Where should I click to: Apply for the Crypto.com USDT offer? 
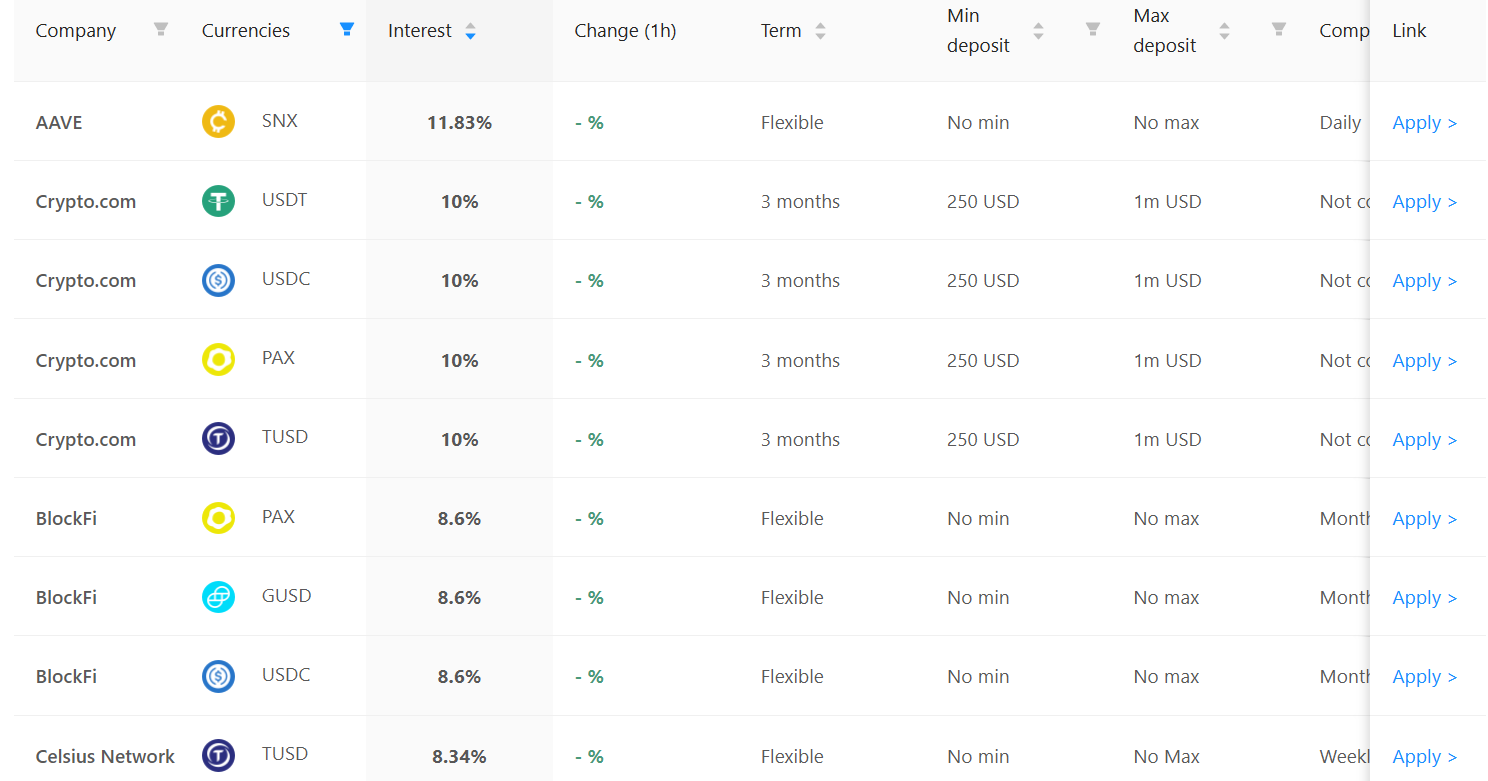click(x=1424, y=202)
